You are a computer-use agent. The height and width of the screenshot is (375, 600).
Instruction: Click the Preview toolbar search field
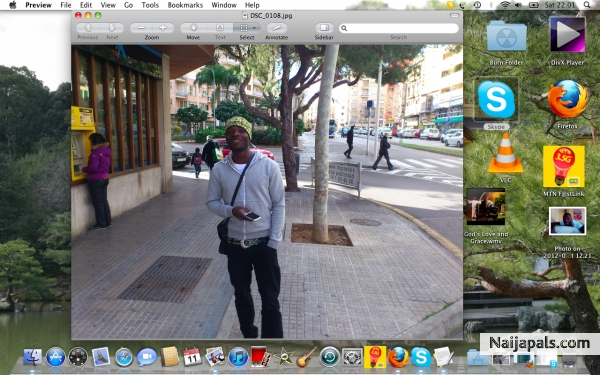(399, 28)
